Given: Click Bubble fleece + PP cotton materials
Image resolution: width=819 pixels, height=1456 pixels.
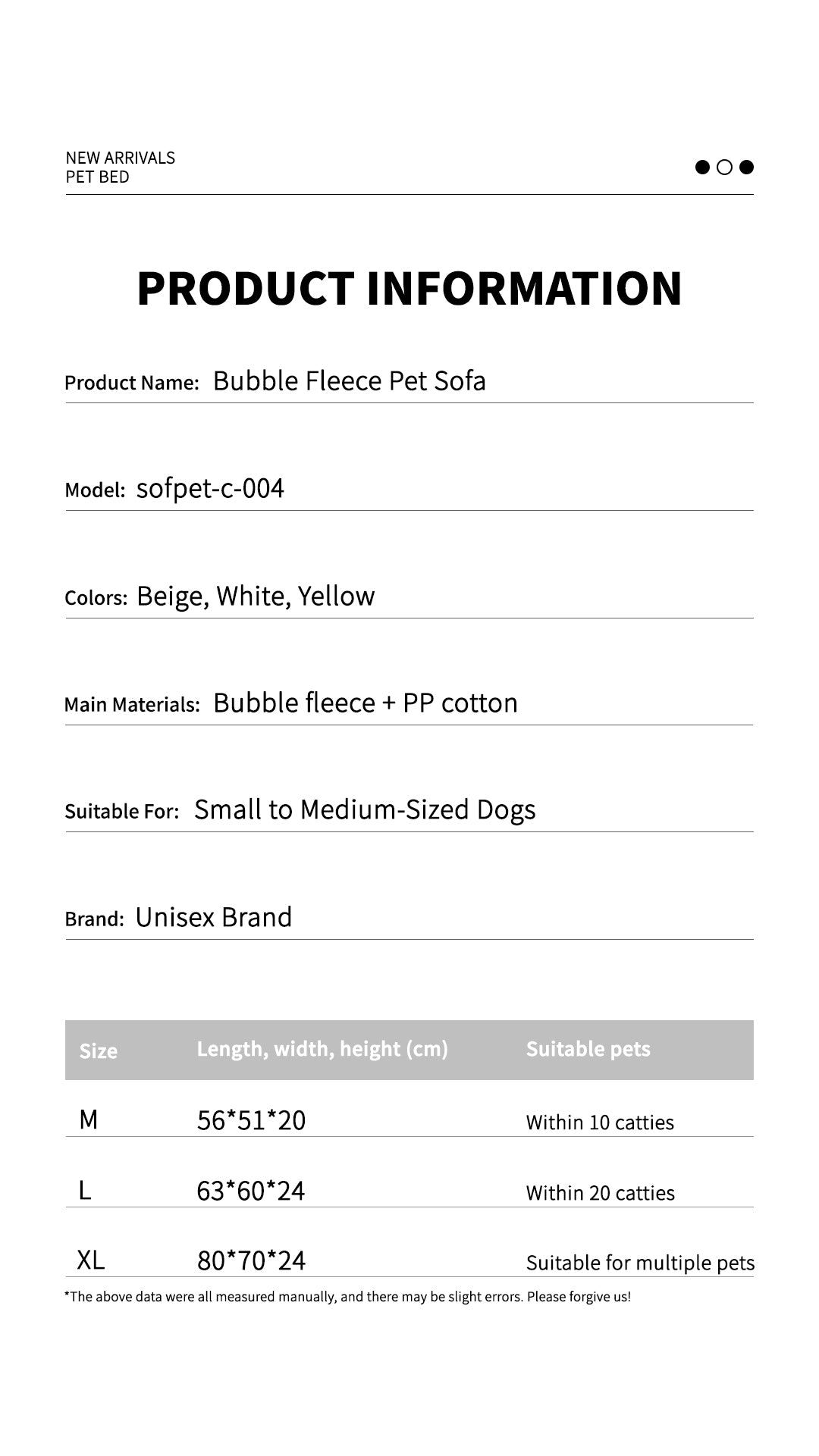Looking at the screenshot, I should [366, 703].
